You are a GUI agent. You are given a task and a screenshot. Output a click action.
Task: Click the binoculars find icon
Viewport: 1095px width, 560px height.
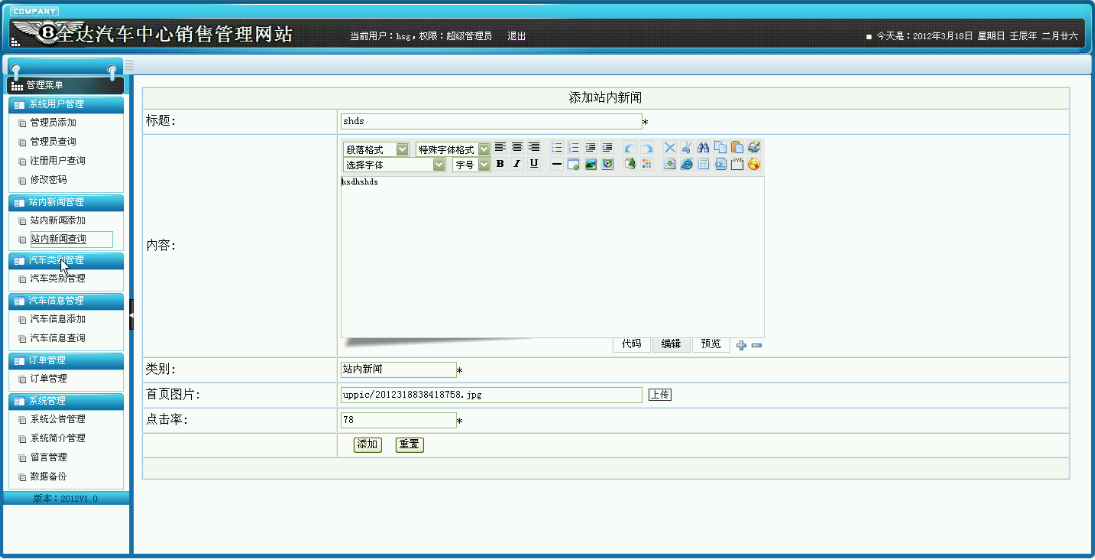(x=703, y=147)
